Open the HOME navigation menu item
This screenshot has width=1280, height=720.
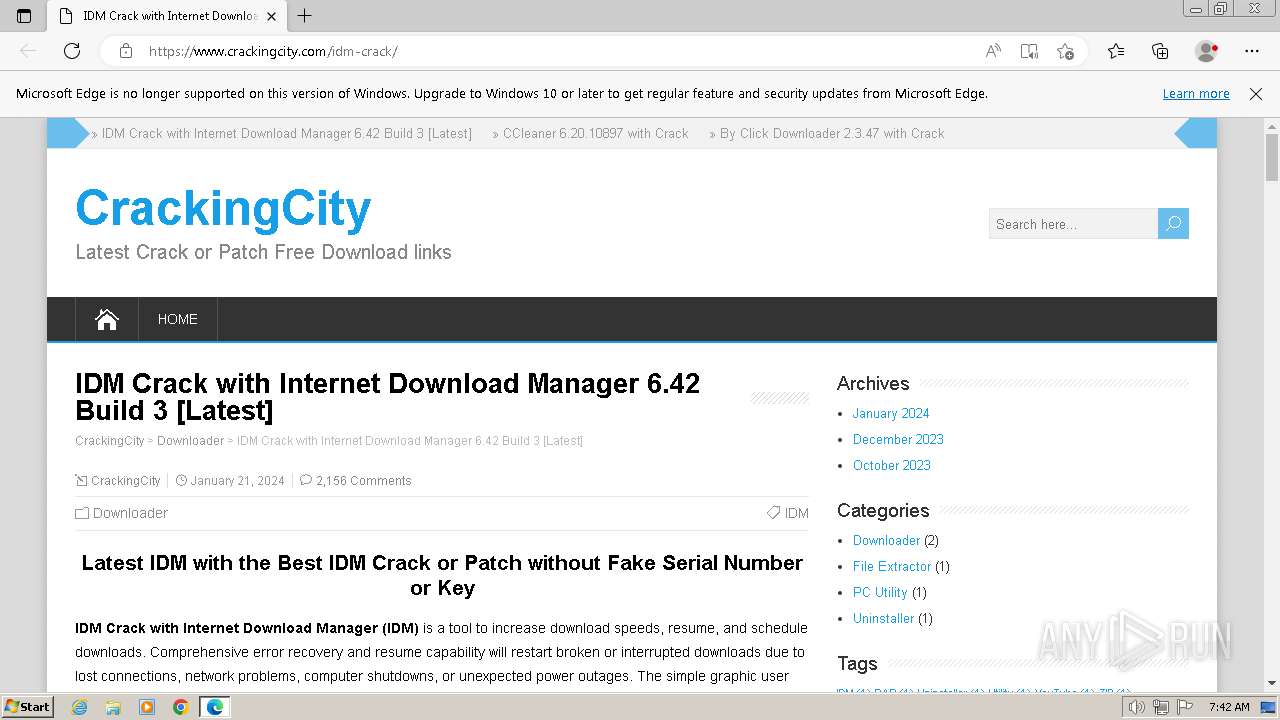tap(178, 319)
